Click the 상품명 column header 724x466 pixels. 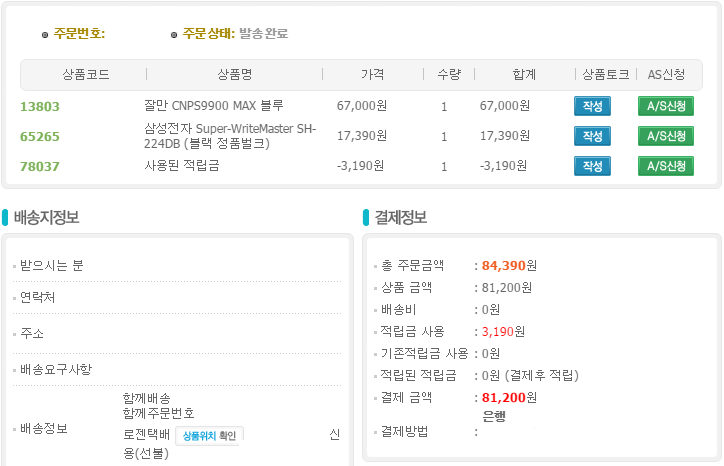[x=234, y=74]
